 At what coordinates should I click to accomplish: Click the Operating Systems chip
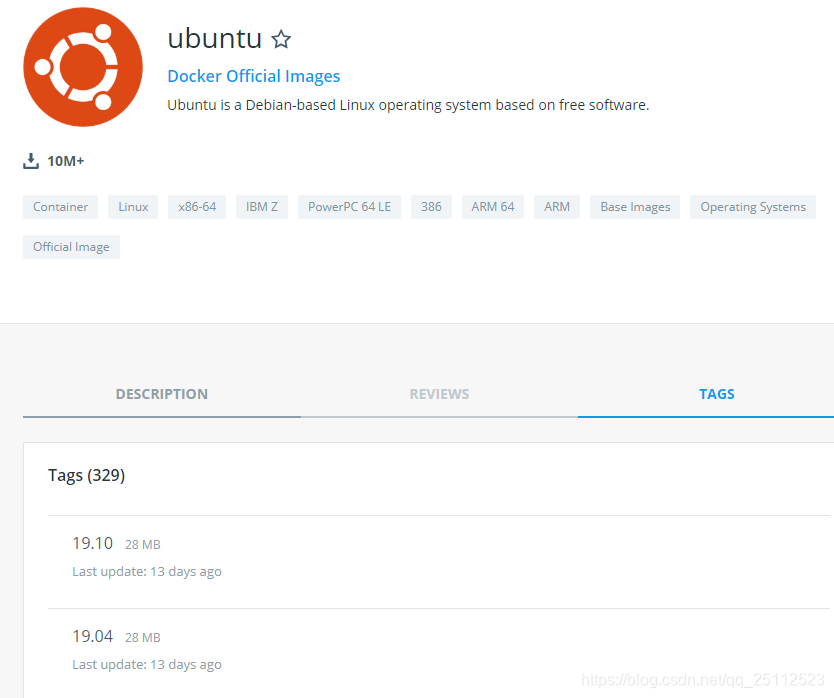coord(753,207)
